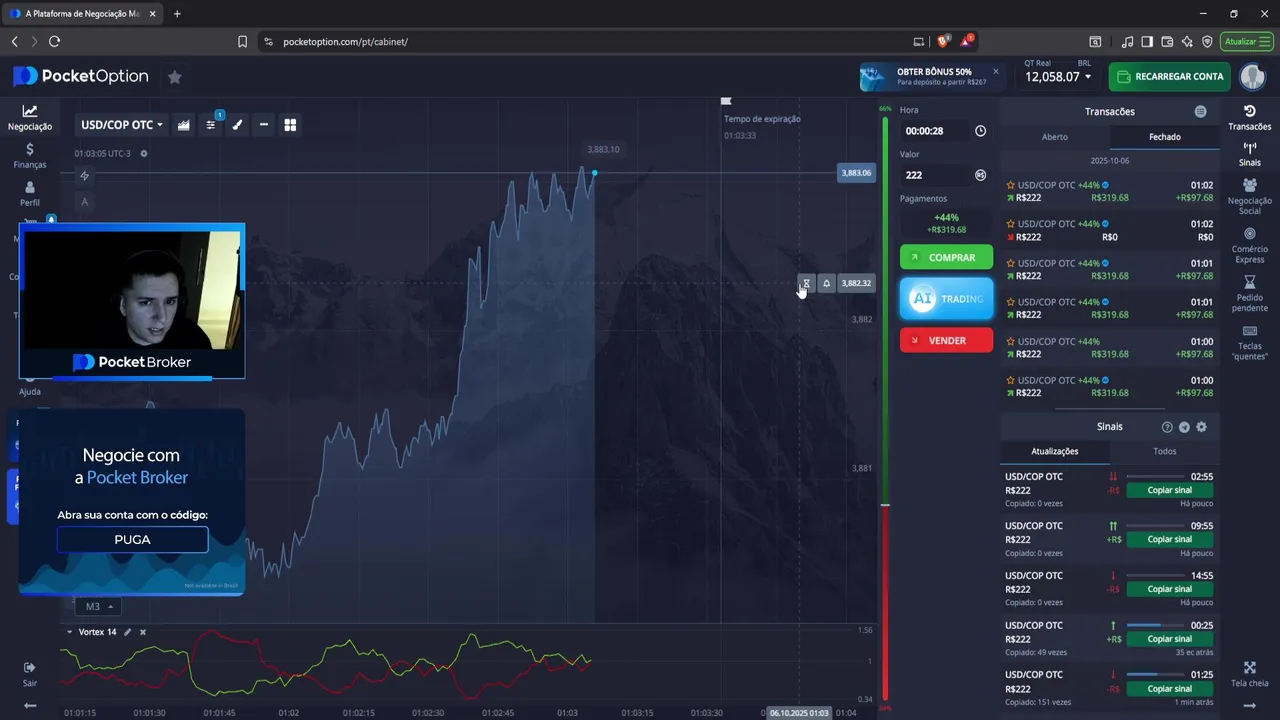1280x720 pixels.
Task: Enter fullscreen with Tela cheia
Action: 1249,674
